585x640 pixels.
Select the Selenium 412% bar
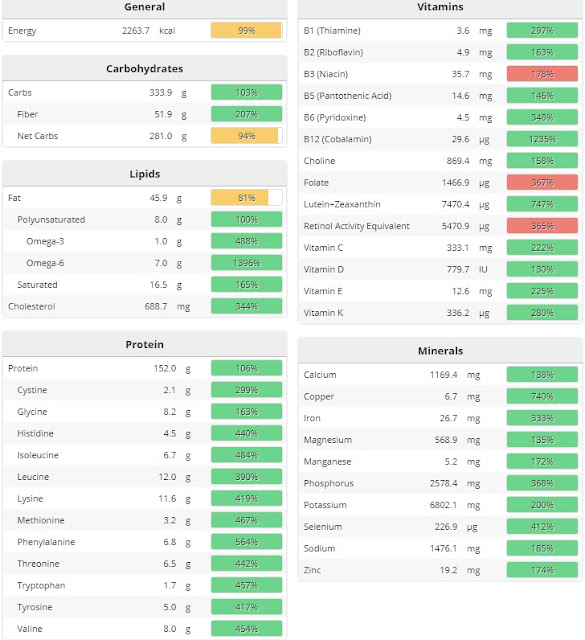[x=542, y=527]
